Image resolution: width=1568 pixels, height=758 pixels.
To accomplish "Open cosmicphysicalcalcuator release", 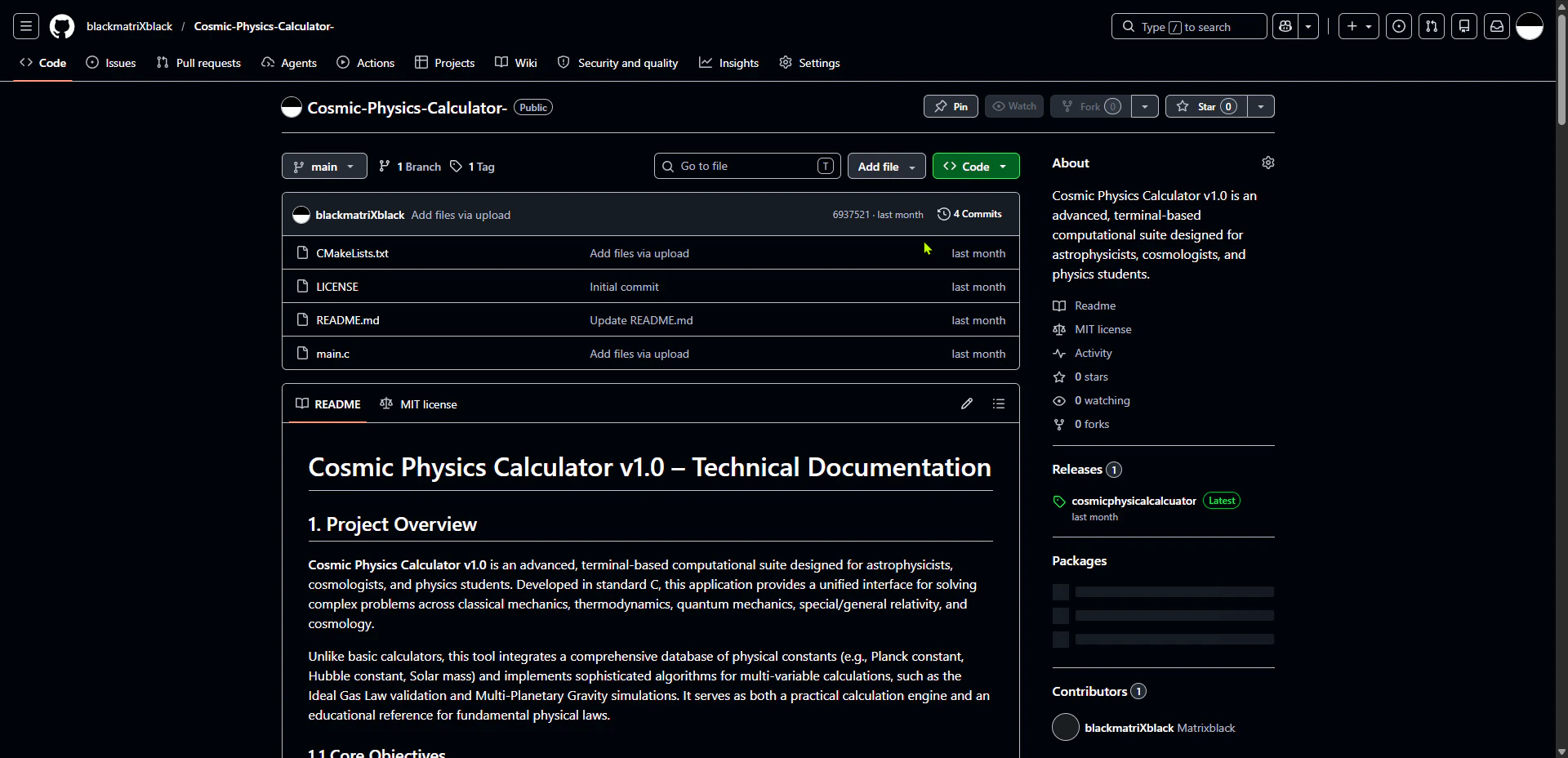I will (1134, 501).
